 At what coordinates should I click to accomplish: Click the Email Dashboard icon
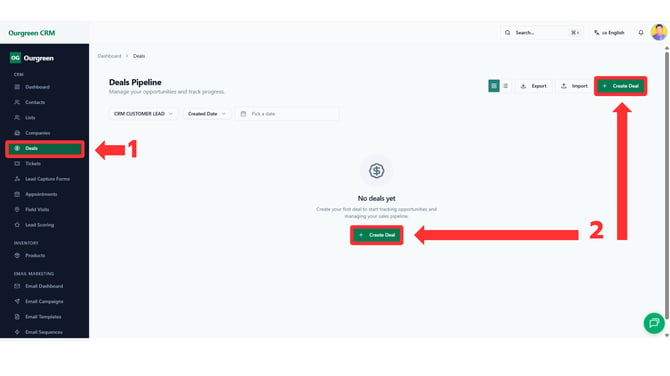[x=17, y=286]
